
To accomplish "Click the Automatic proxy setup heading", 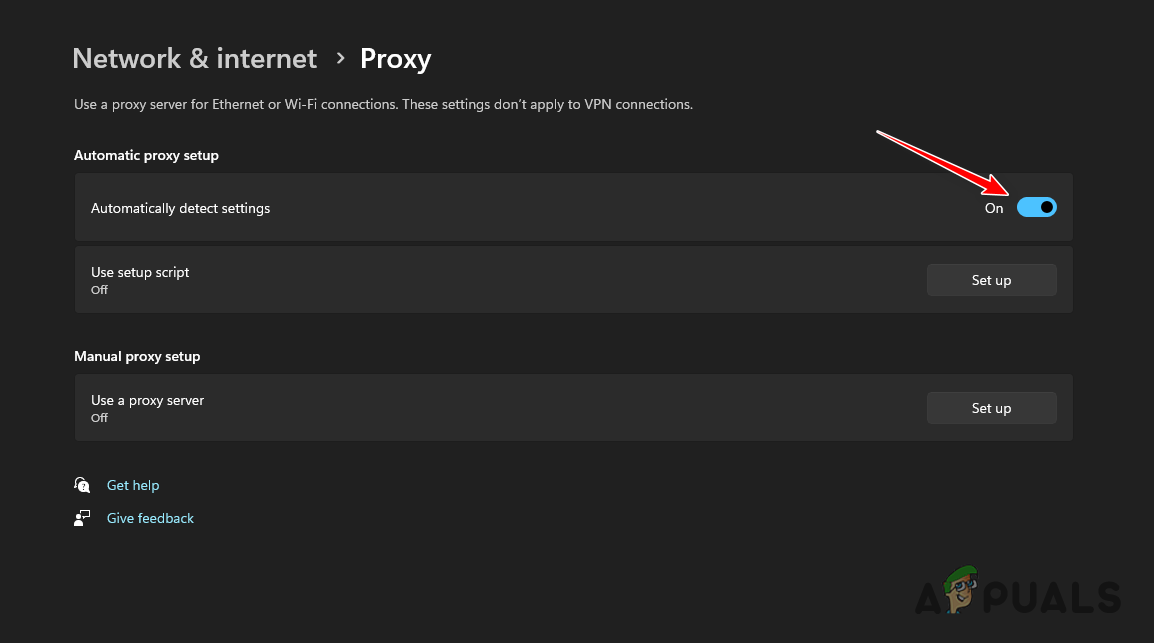I will [x=146, y=155].
